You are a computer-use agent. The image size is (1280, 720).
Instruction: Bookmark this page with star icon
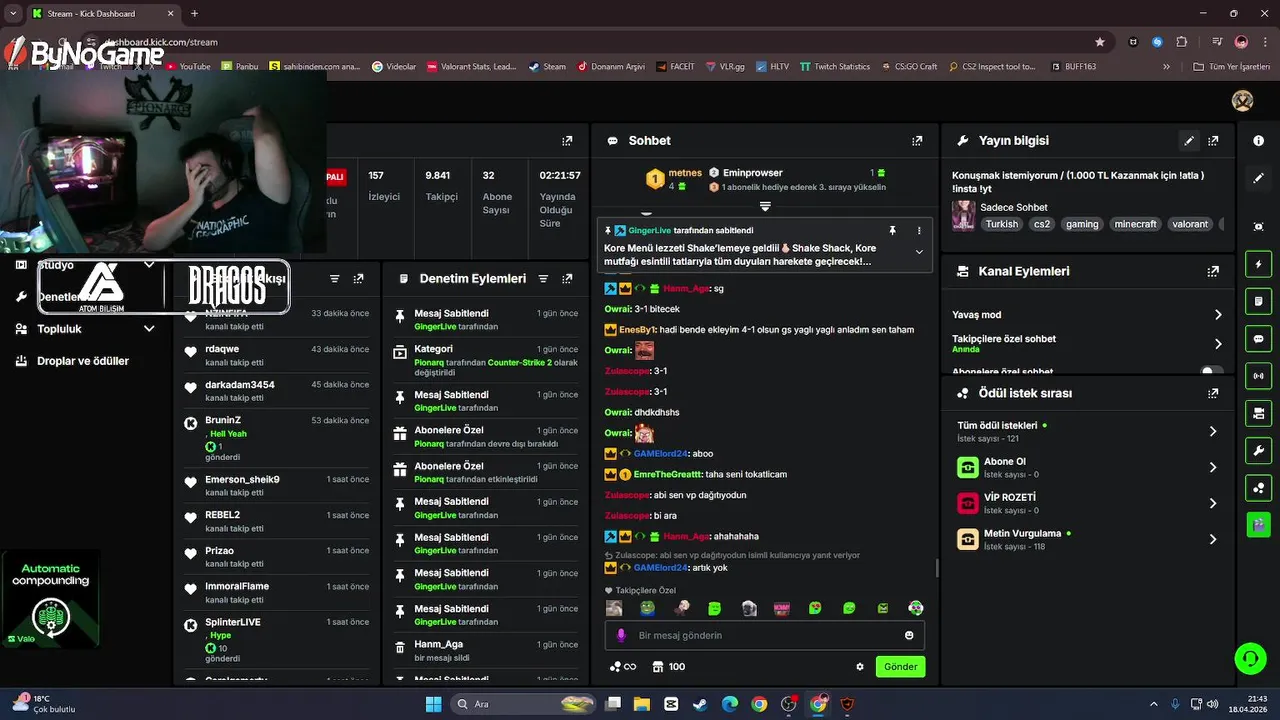tap(1100, 42)
